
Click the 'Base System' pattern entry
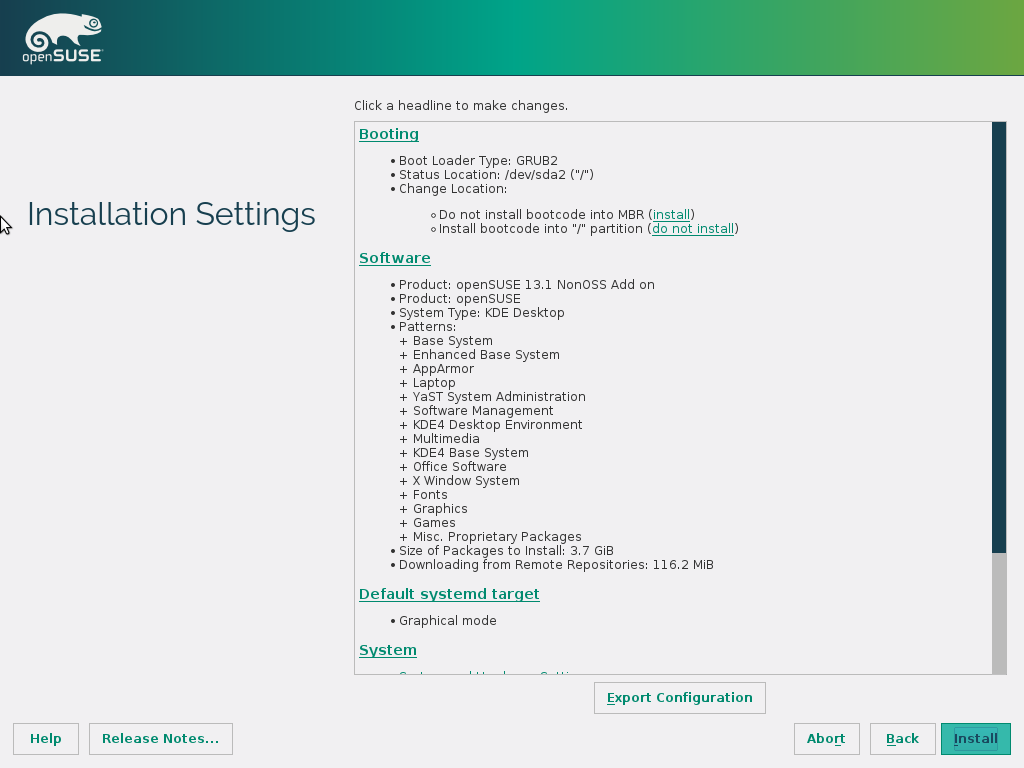[x=453, y=341]
